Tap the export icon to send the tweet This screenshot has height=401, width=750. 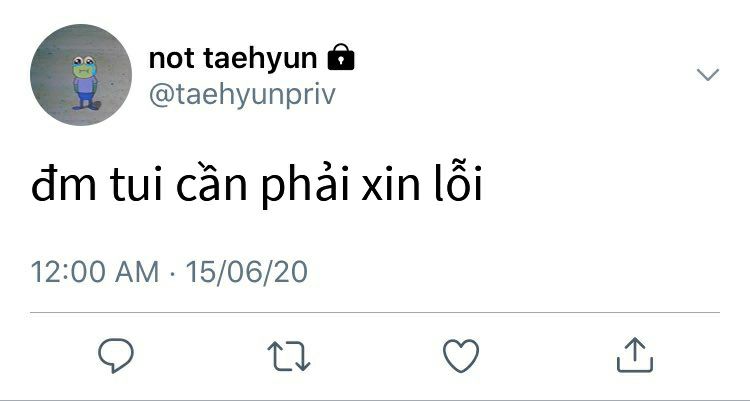(x=635, y=355)
